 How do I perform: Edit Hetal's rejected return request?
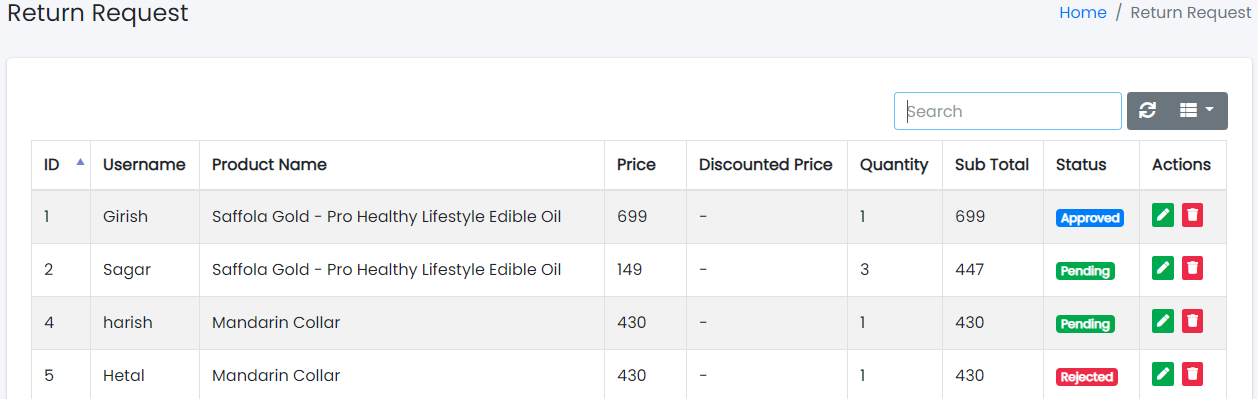tap(1163, 374)
